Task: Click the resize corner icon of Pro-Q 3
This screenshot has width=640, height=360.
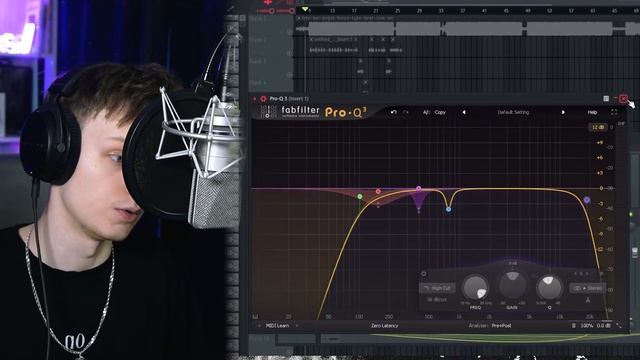Action: [x=619, y=326]
